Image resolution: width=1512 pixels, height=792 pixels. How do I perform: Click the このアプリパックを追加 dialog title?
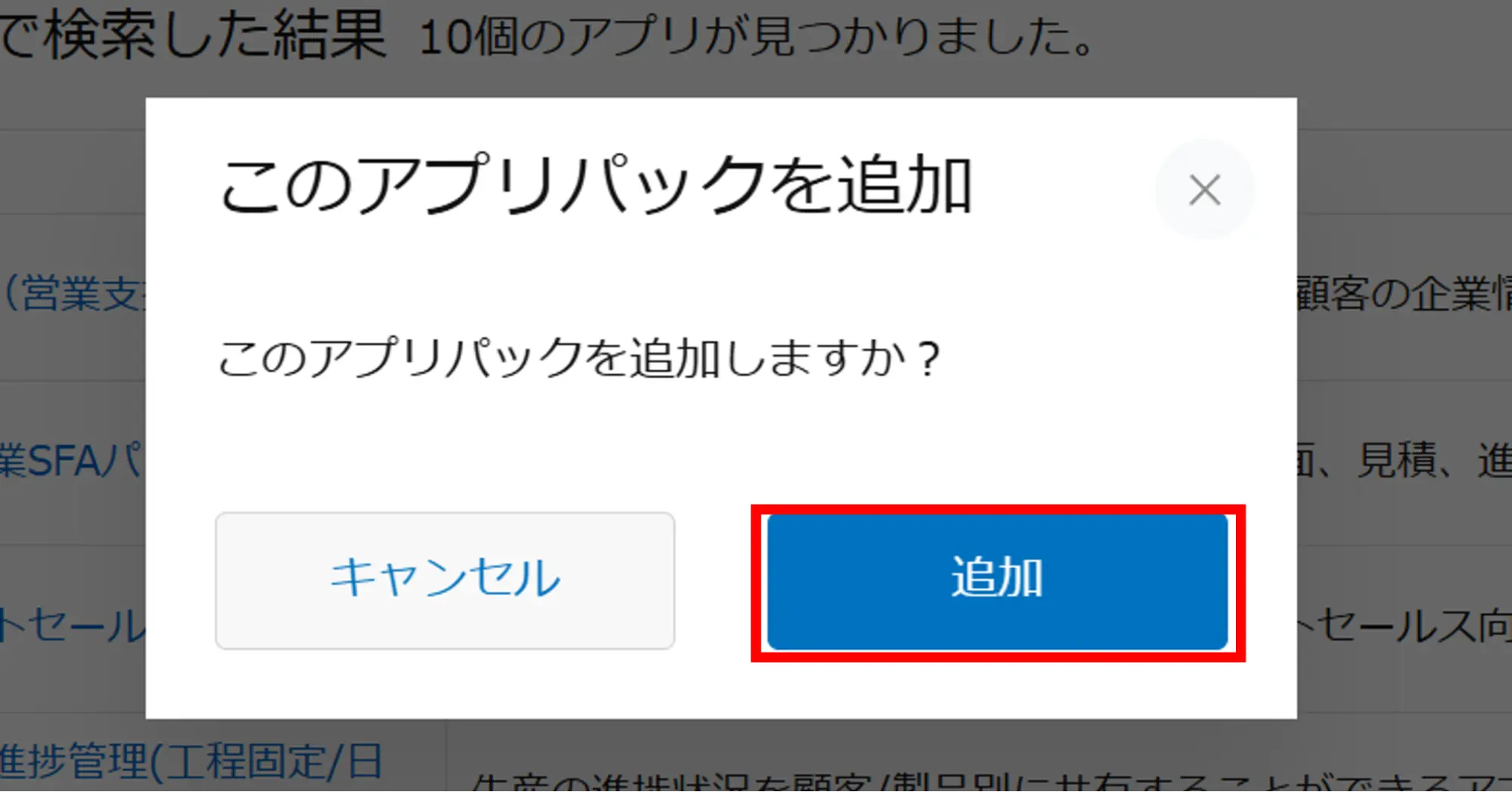pos(595,185)
